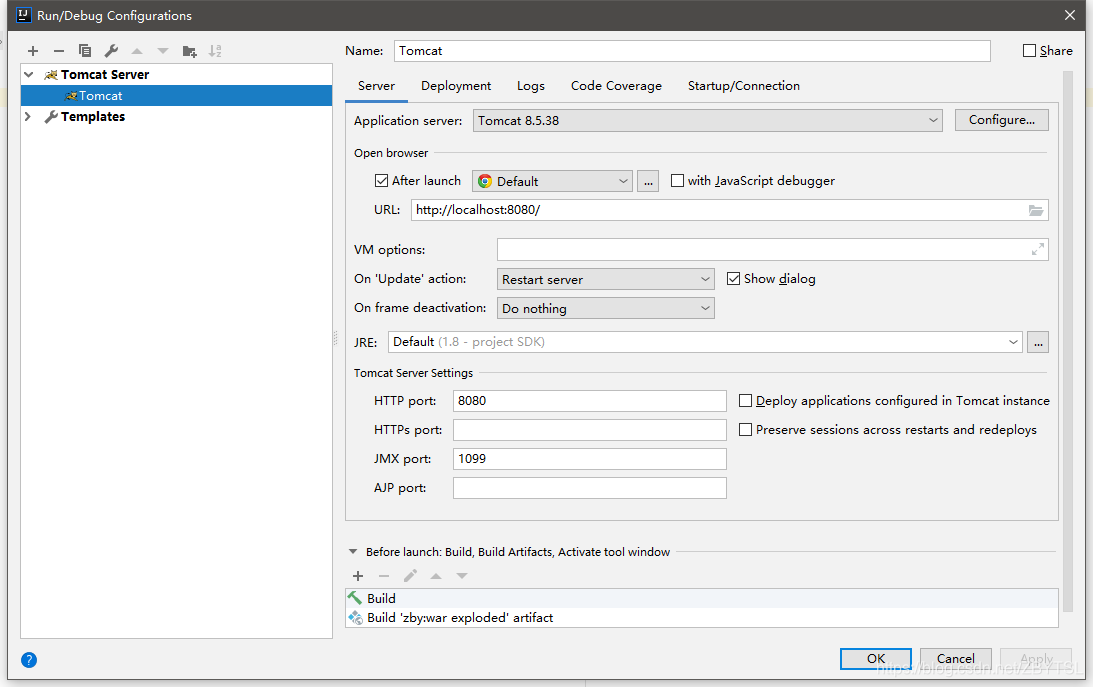1093x687 pixels.
Task: Expand Templates tree node
Action: click(29, 116)
